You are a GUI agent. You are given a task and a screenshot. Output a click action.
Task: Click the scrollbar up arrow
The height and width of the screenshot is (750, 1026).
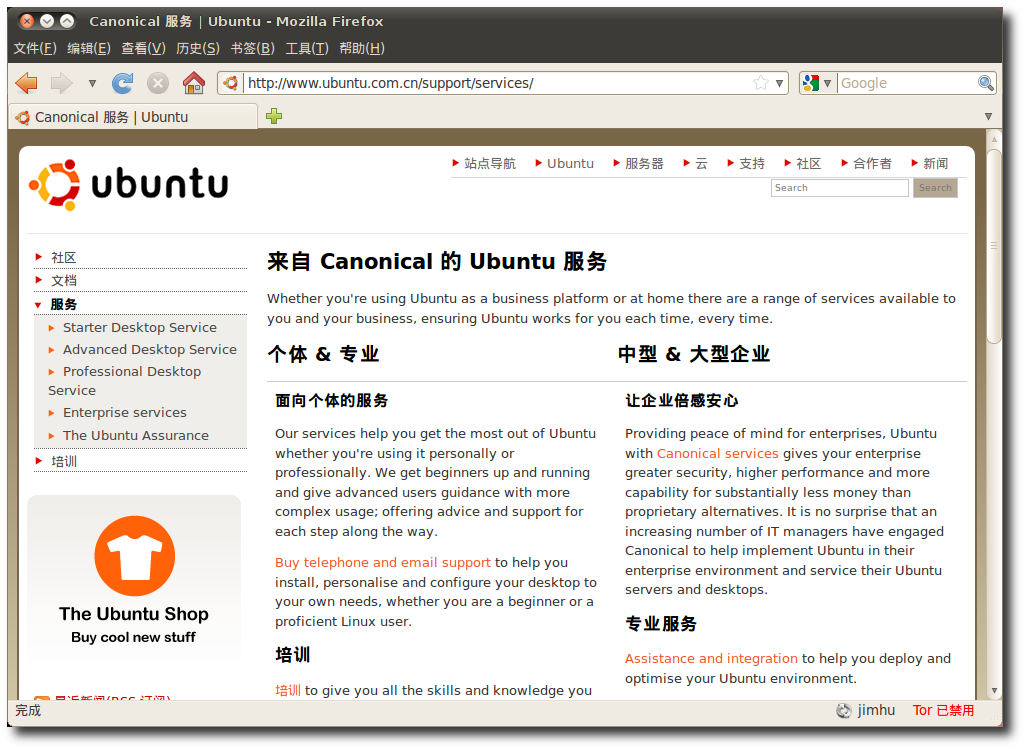coord(994,139)
